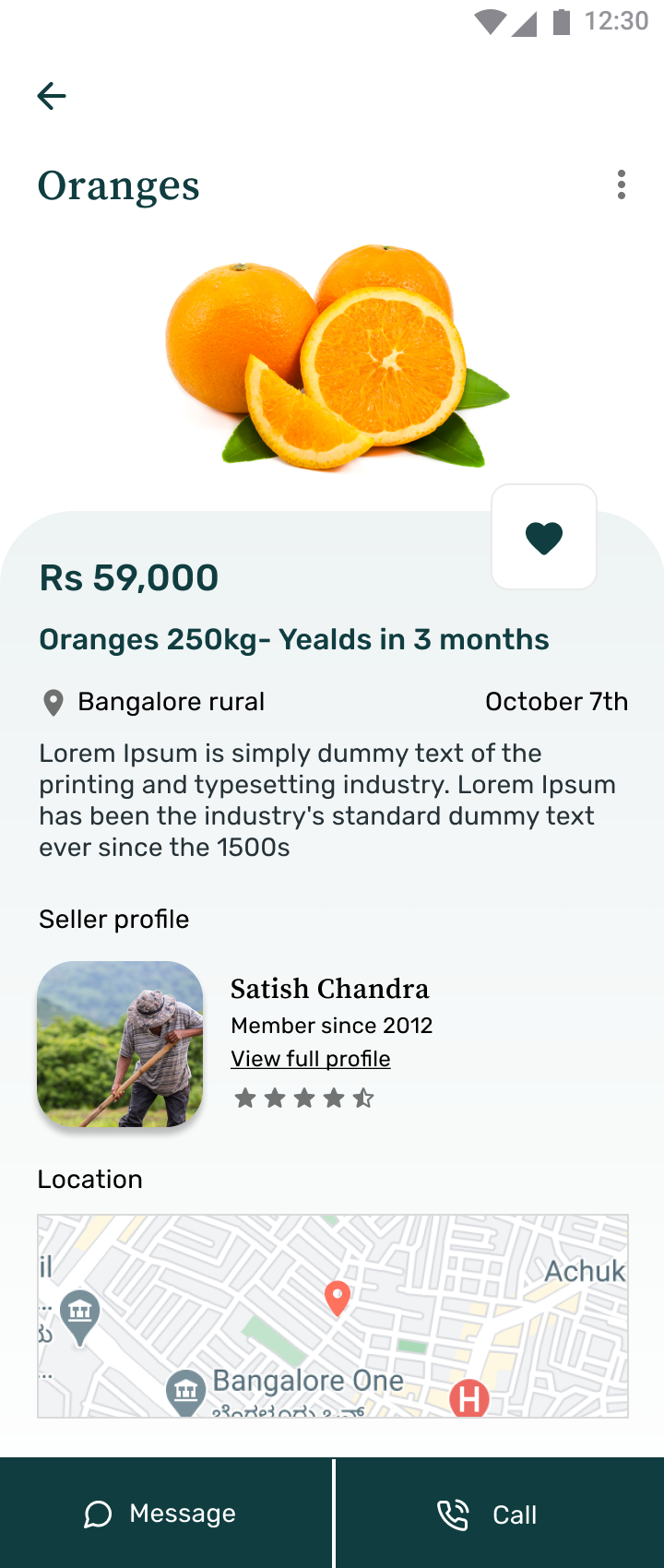Viewport: 664px width, 1568px height.
Task: Select the Bangalore One map landmark icon
Action: (185, 1391)
